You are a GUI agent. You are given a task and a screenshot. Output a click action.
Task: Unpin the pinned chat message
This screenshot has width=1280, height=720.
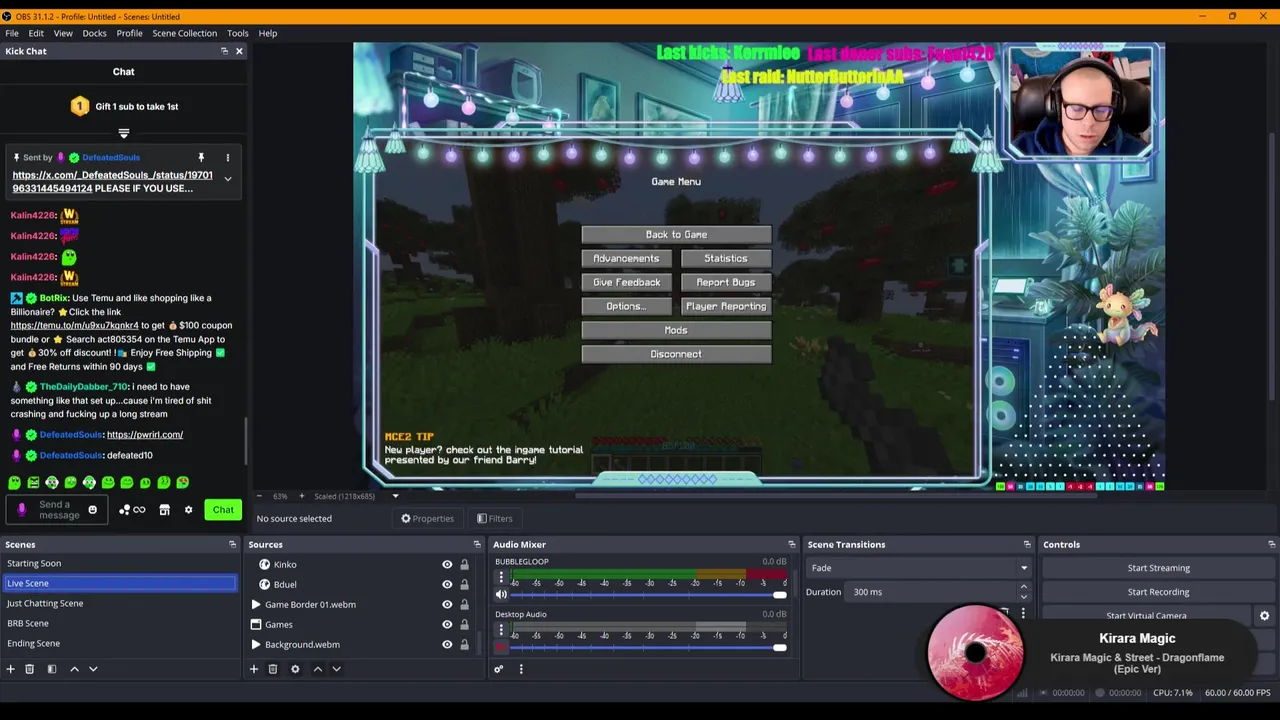click(x=201, y=158)
